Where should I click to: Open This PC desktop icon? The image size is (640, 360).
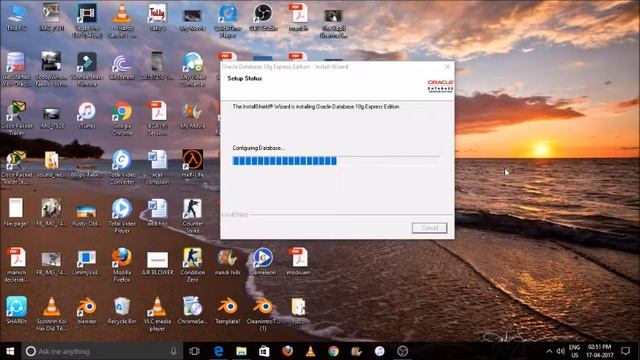16,18
